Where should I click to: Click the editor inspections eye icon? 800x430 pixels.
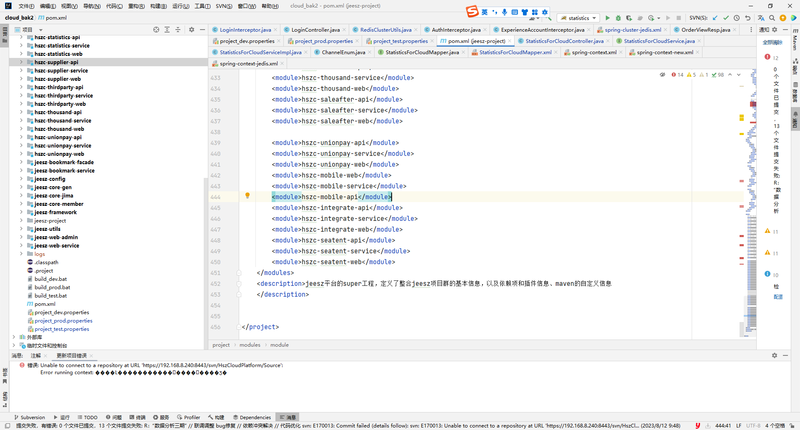pyautogui.click(x=662, y=74)
